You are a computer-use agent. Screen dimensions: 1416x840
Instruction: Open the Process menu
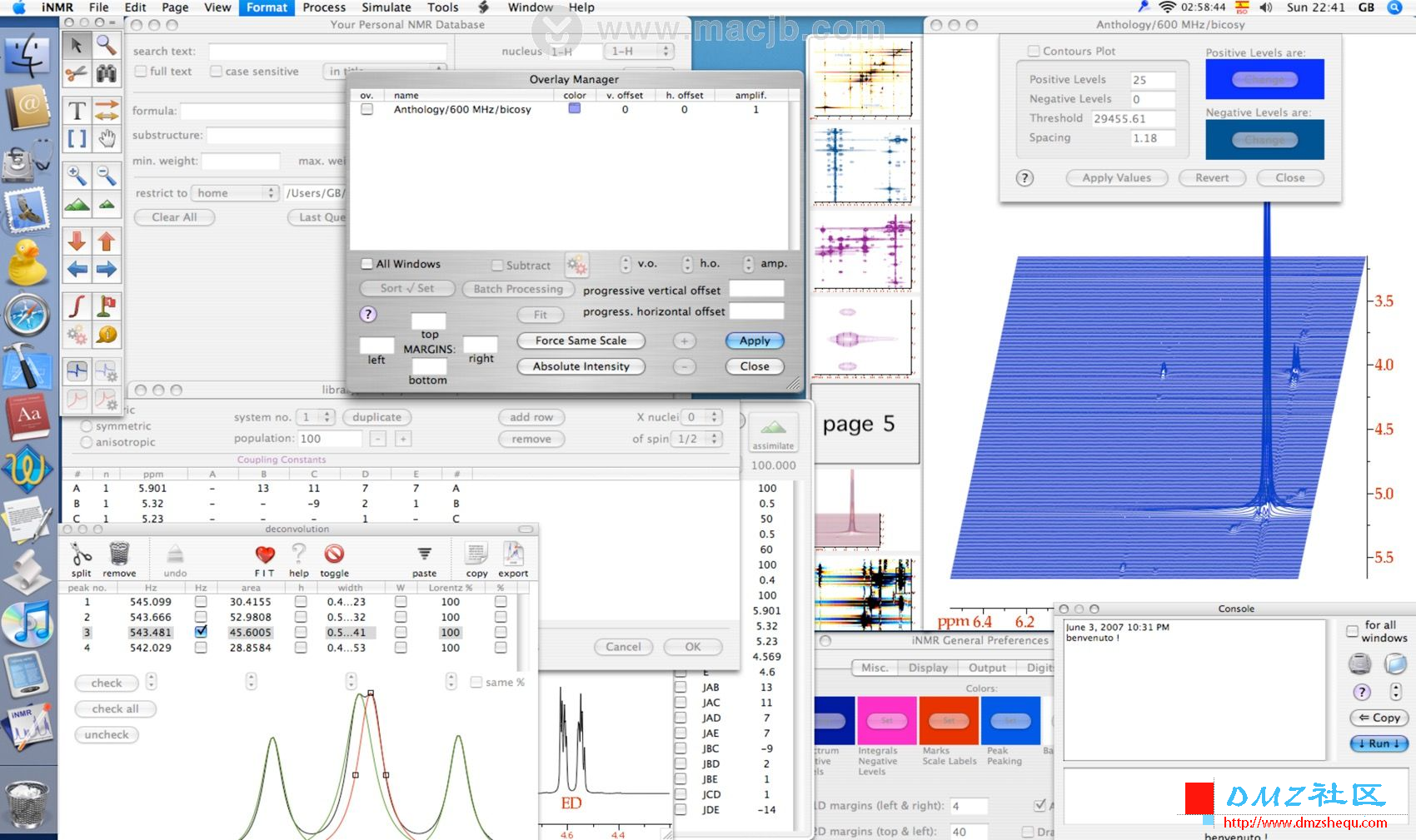coord(324,7)
